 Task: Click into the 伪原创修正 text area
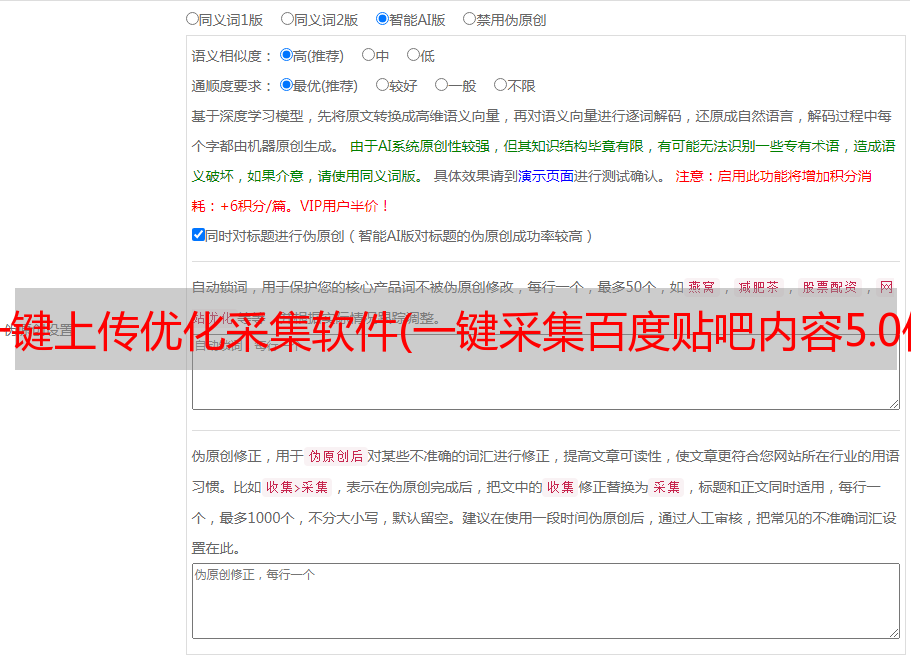546,601
